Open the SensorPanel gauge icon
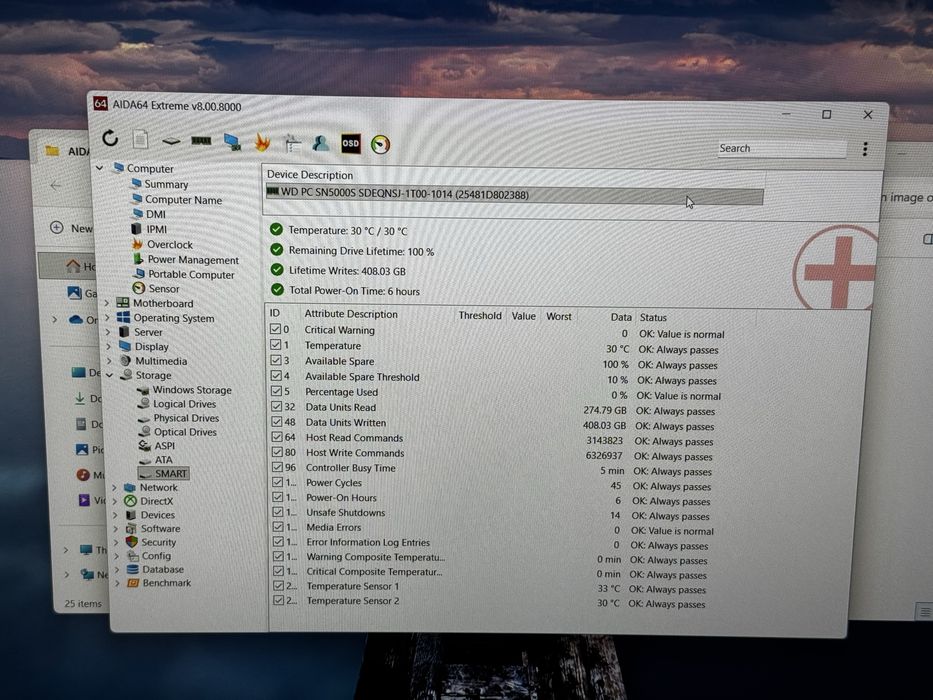933x700 pixels. click(x=381, y=144)
